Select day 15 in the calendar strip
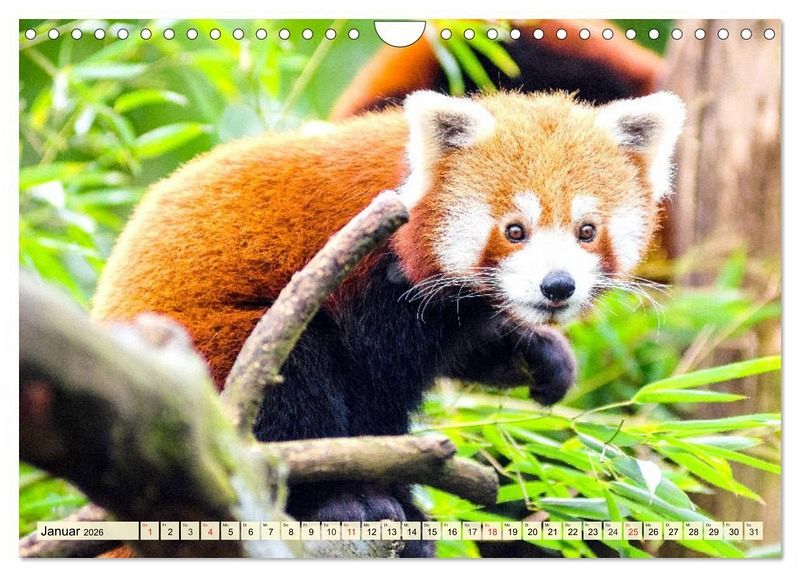 (x=432, y=531)
